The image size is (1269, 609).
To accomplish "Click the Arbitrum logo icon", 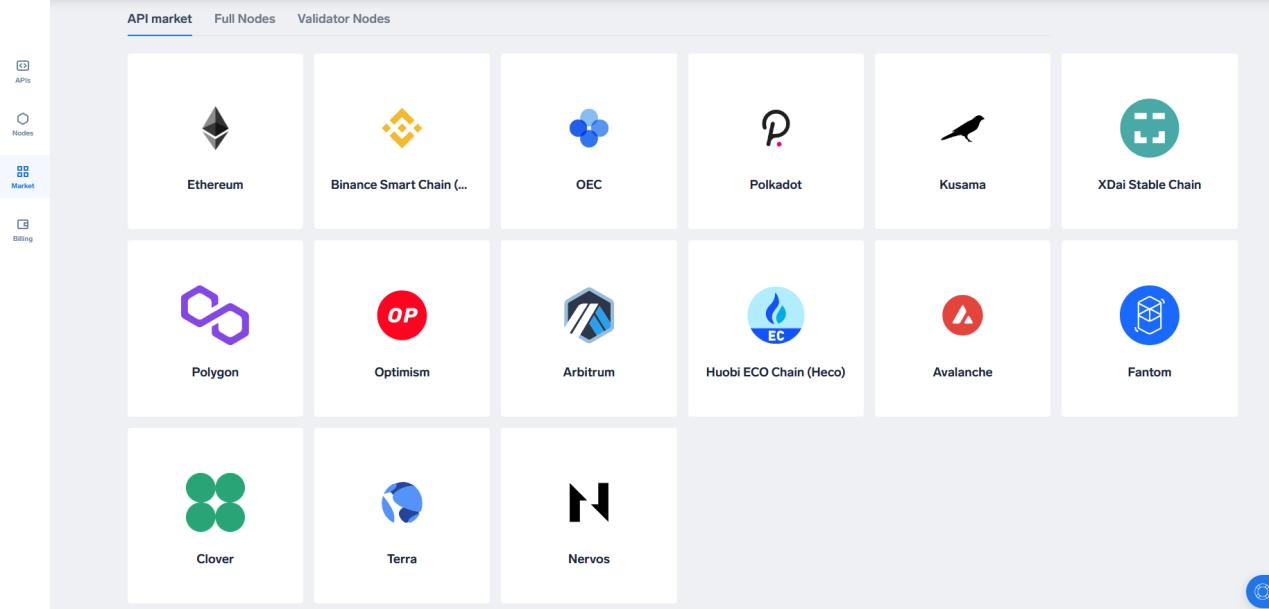I will pos(588,316).
